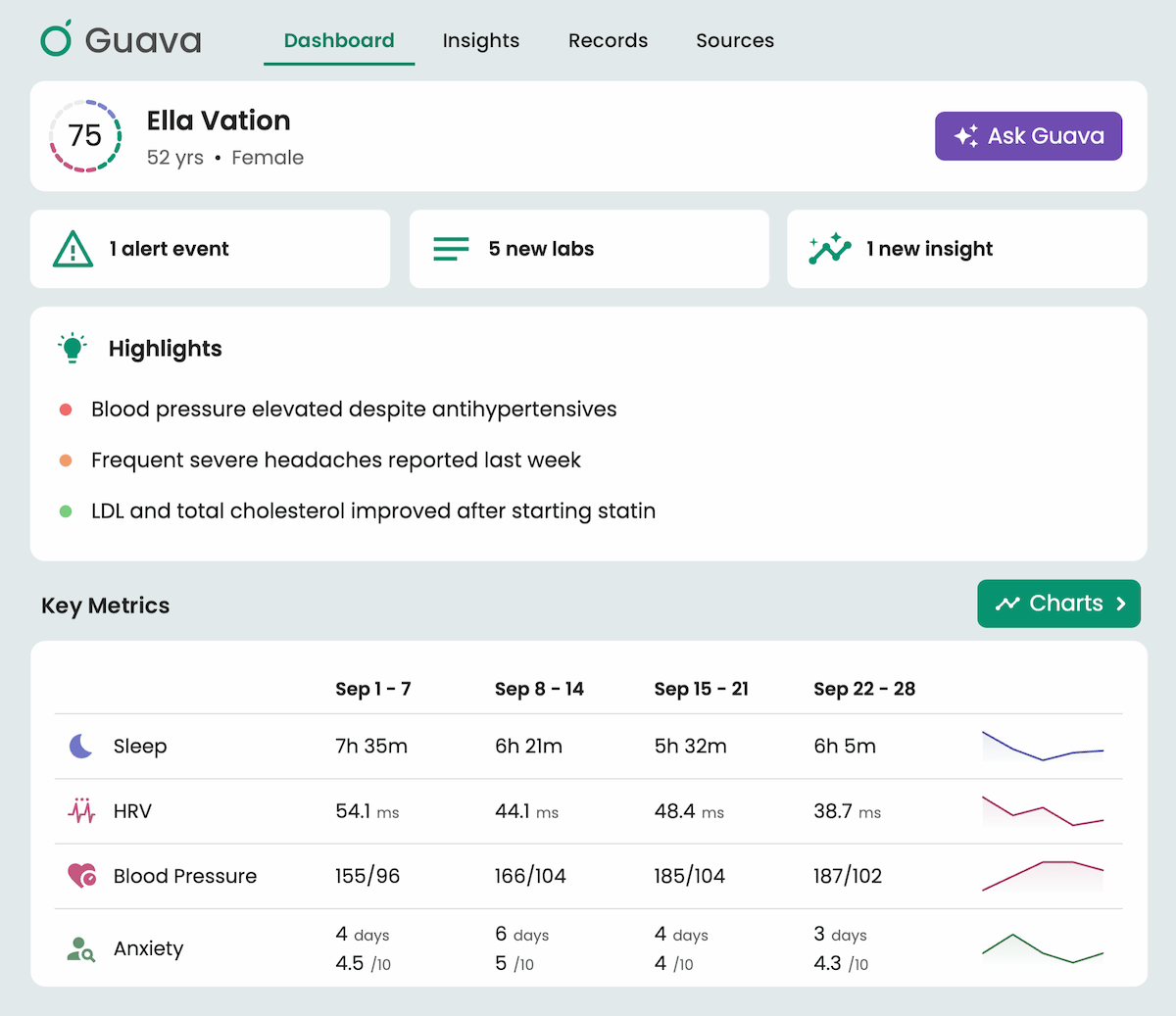
Task: Click the trending insight icon beside 1 new insight
Action: point(828,249)
